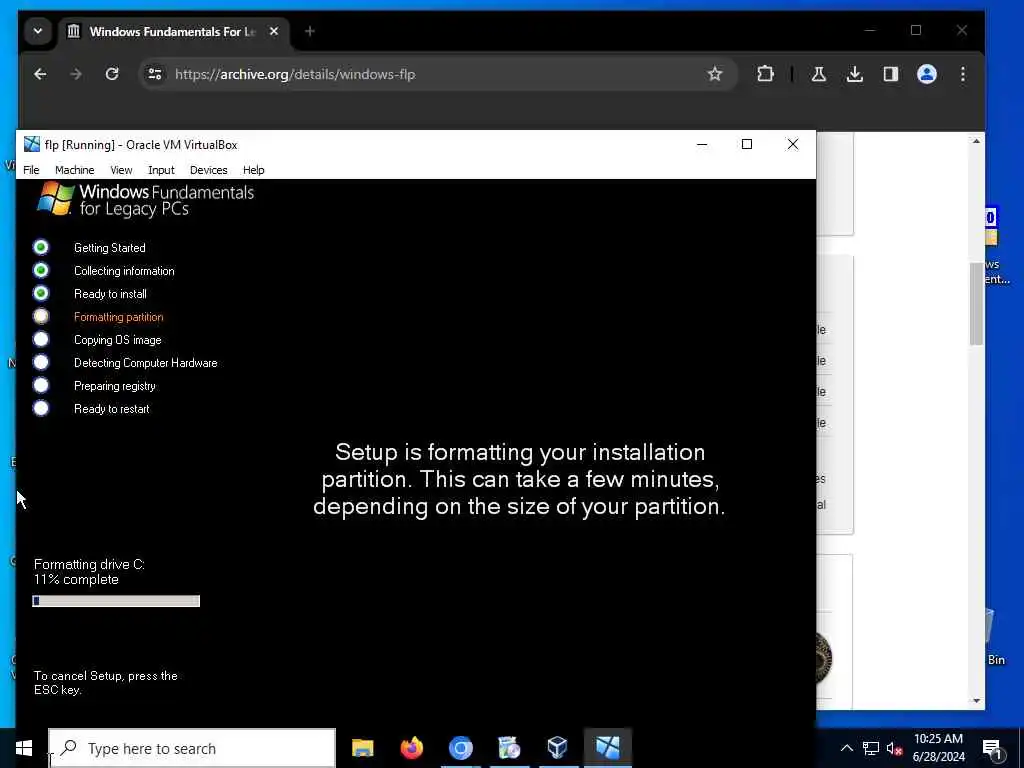The width and height of the screenshot is (1024, 768).
Task: Click the 'To cancel Setup, press the ESC key' text
Action: click(x=106, y=682)
